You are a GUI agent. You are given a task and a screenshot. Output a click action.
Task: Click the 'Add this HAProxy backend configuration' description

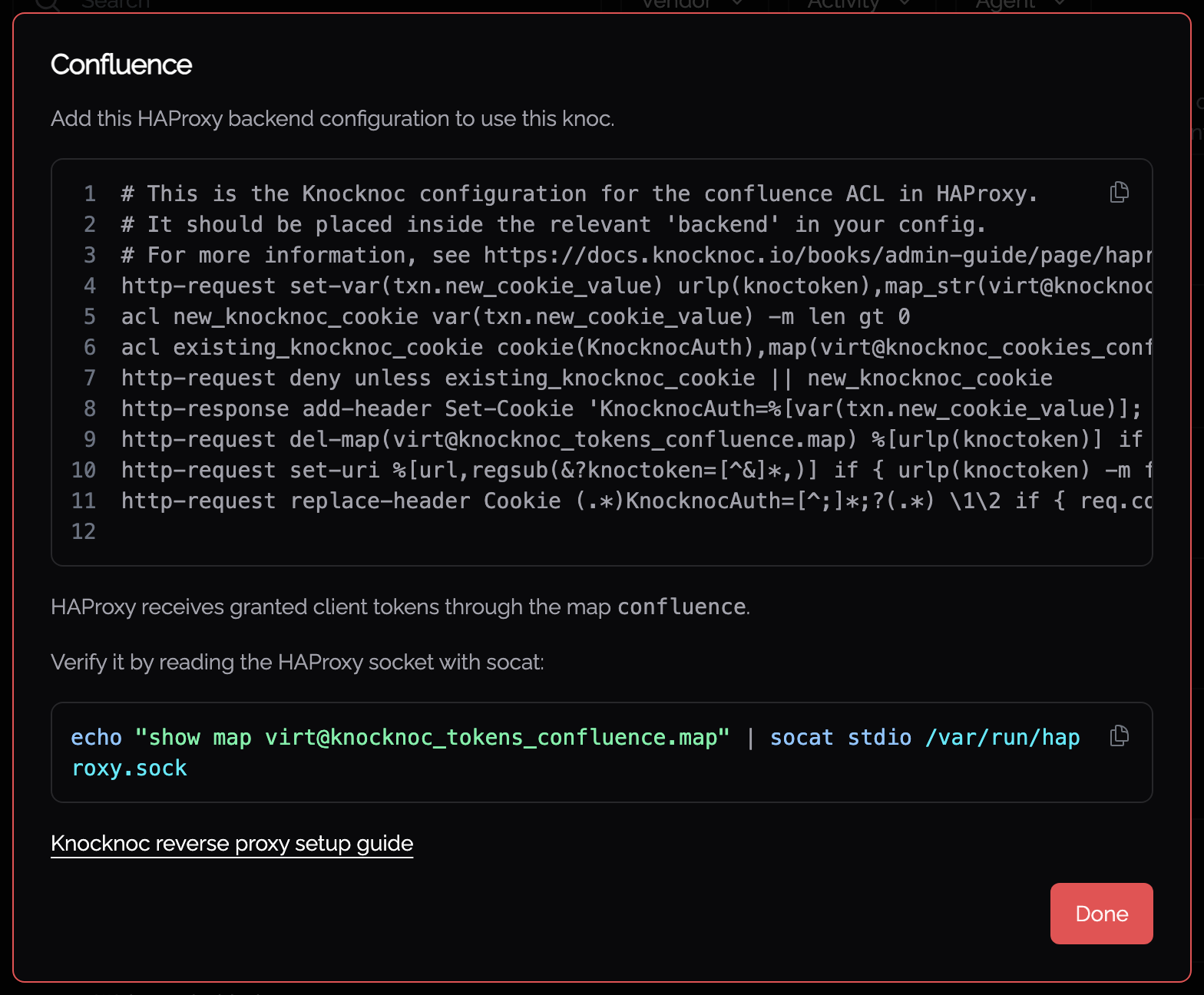pos(332,119)
